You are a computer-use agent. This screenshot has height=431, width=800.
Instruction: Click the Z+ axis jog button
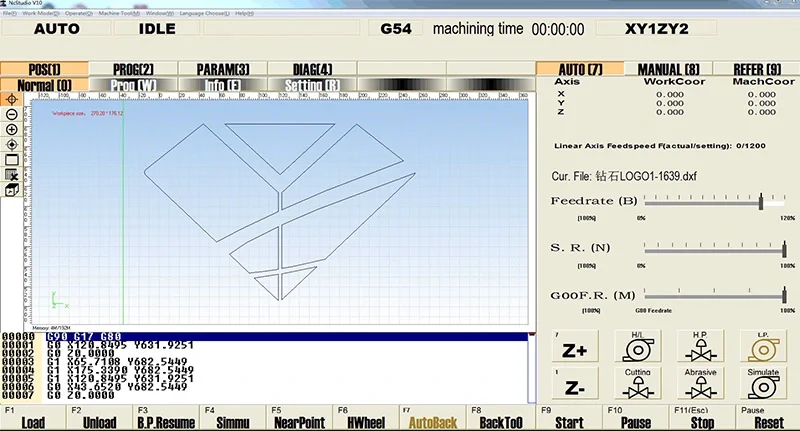575,347
